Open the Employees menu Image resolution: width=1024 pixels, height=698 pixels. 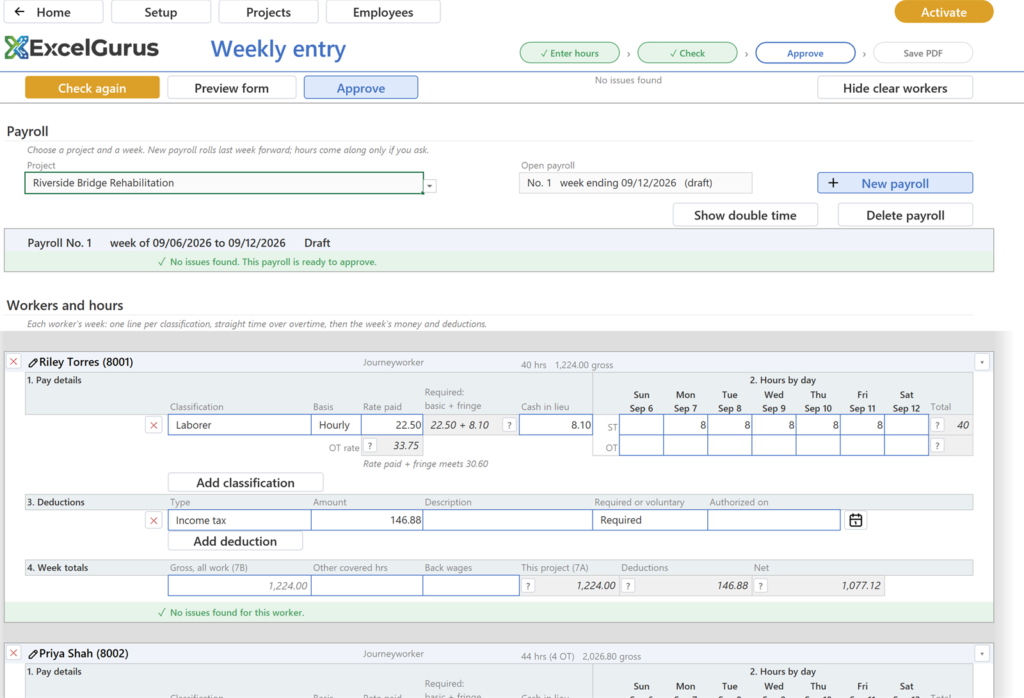click(x=383, y=12)
